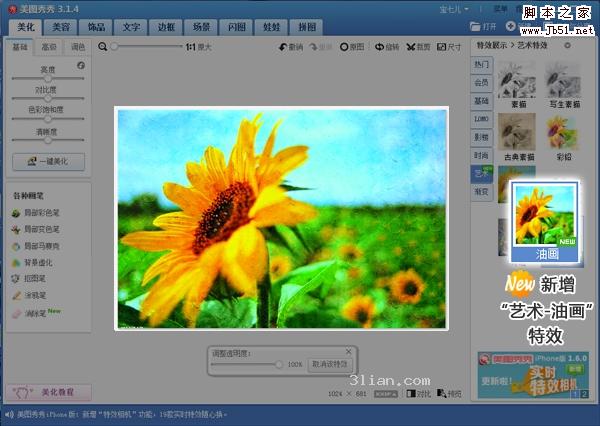Adjust the 调整透明度 opacity slider

click(x=247, y=364)
